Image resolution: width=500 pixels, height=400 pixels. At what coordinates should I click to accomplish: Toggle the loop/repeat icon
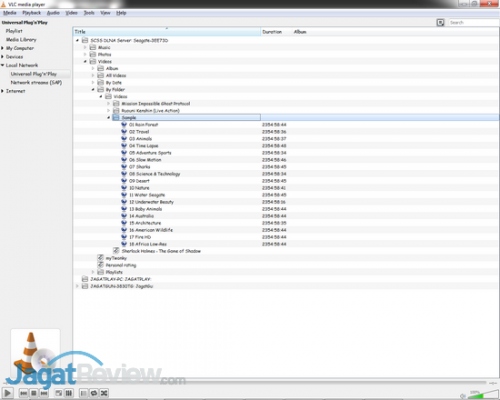pos(94,393)
